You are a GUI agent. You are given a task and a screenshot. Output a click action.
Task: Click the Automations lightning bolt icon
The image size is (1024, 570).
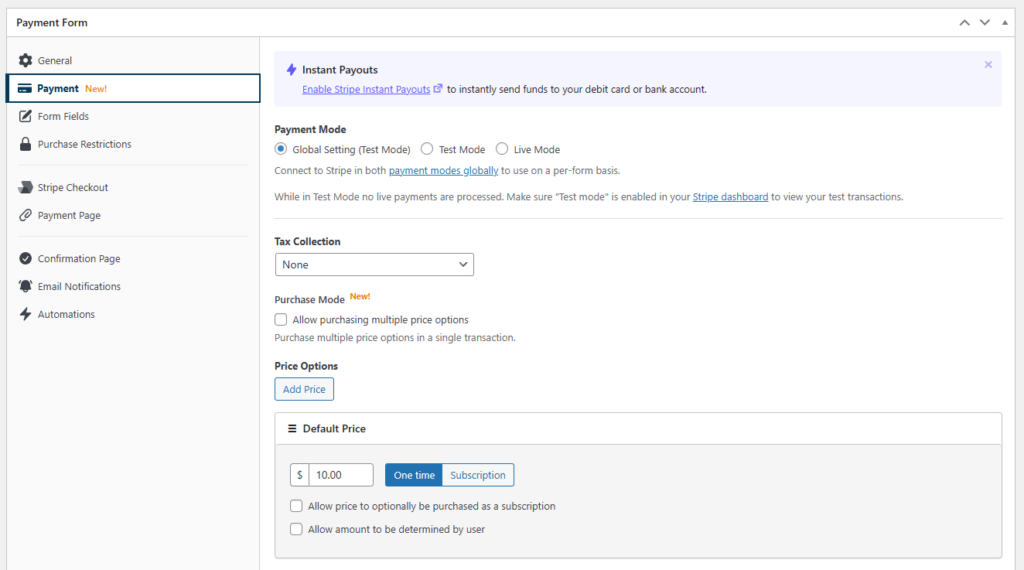25,314
